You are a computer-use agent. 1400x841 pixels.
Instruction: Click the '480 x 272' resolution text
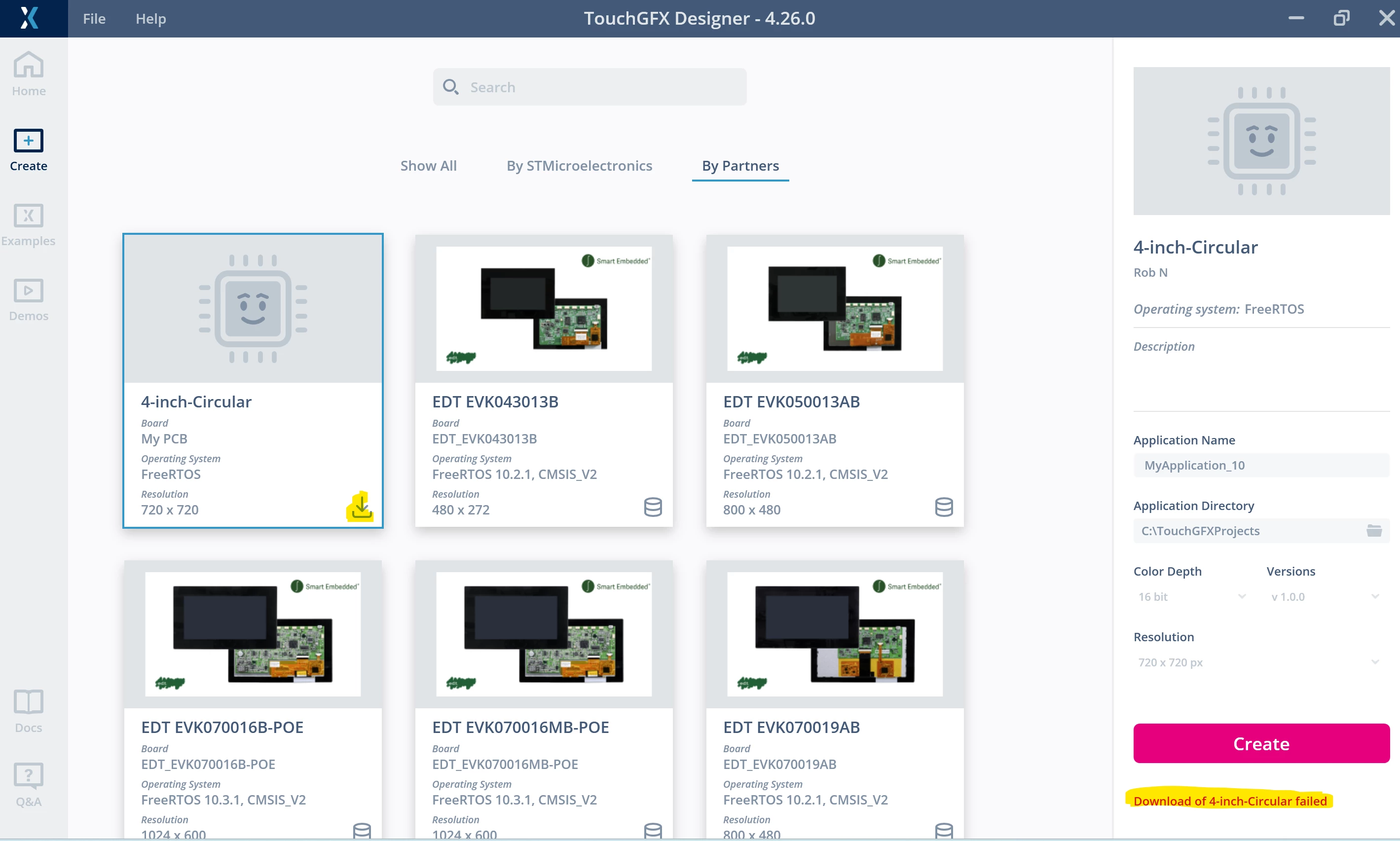pos(461,510)
